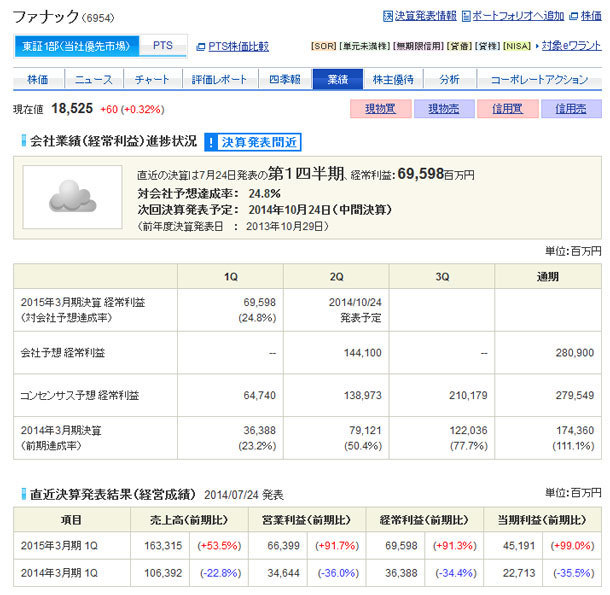Click the cloudy weather progress image
Image resolution: width=610 pixels, height=595 pixels.
point(72,197)
